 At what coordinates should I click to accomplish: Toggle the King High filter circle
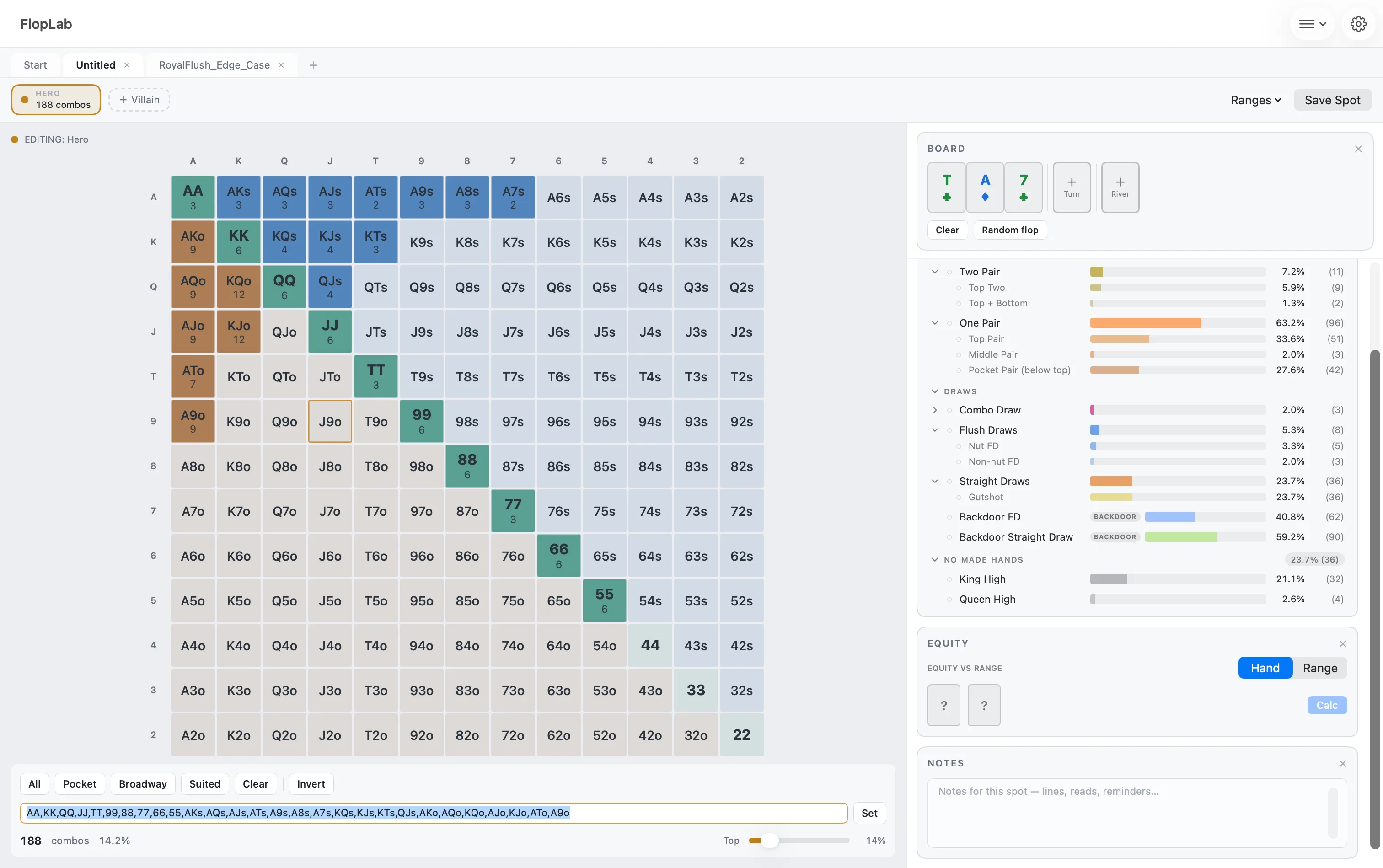[949, 579]
